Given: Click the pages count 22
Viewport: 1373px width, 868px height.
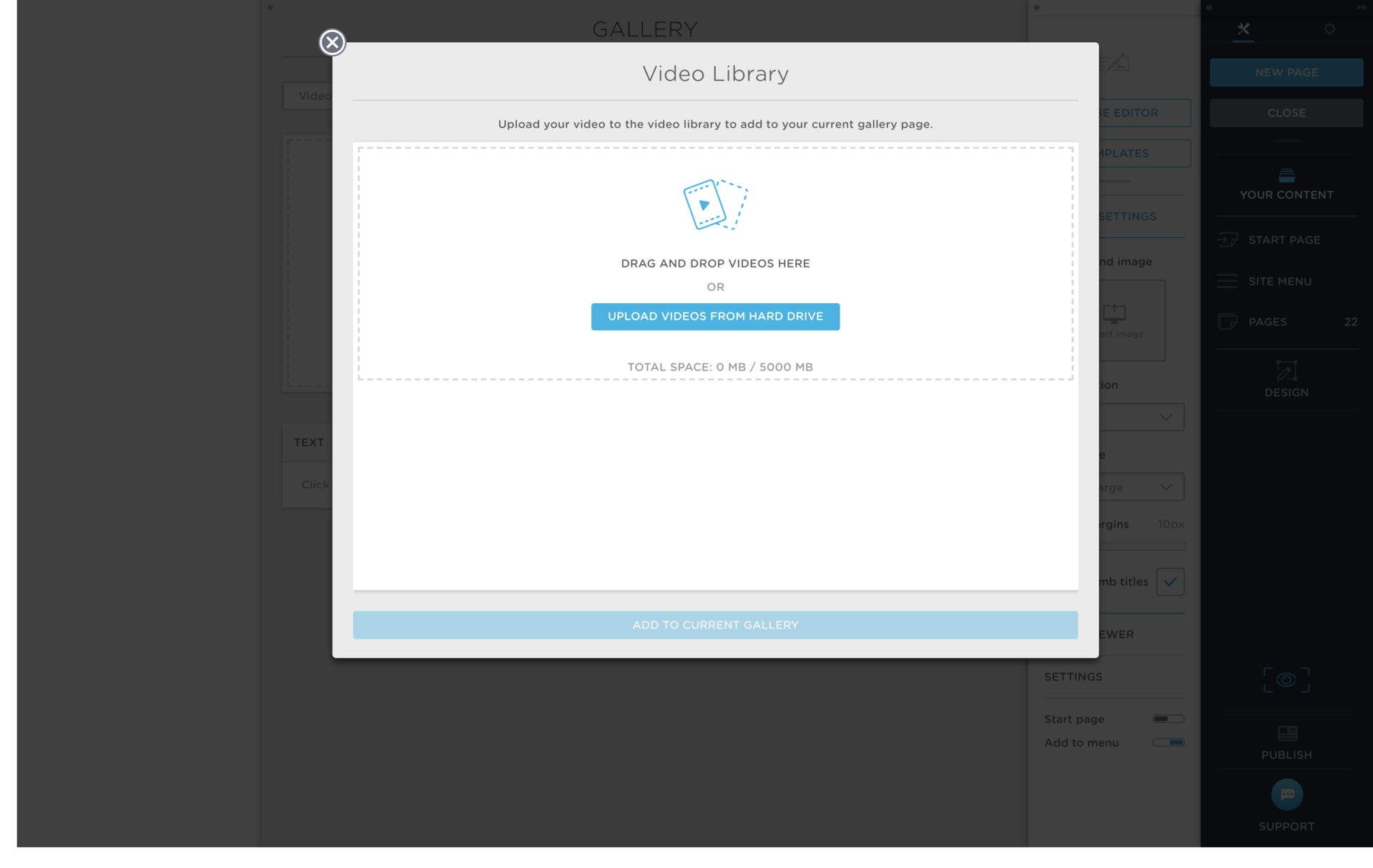Looking at the screenshot, I should click(x=1350, y=322).
